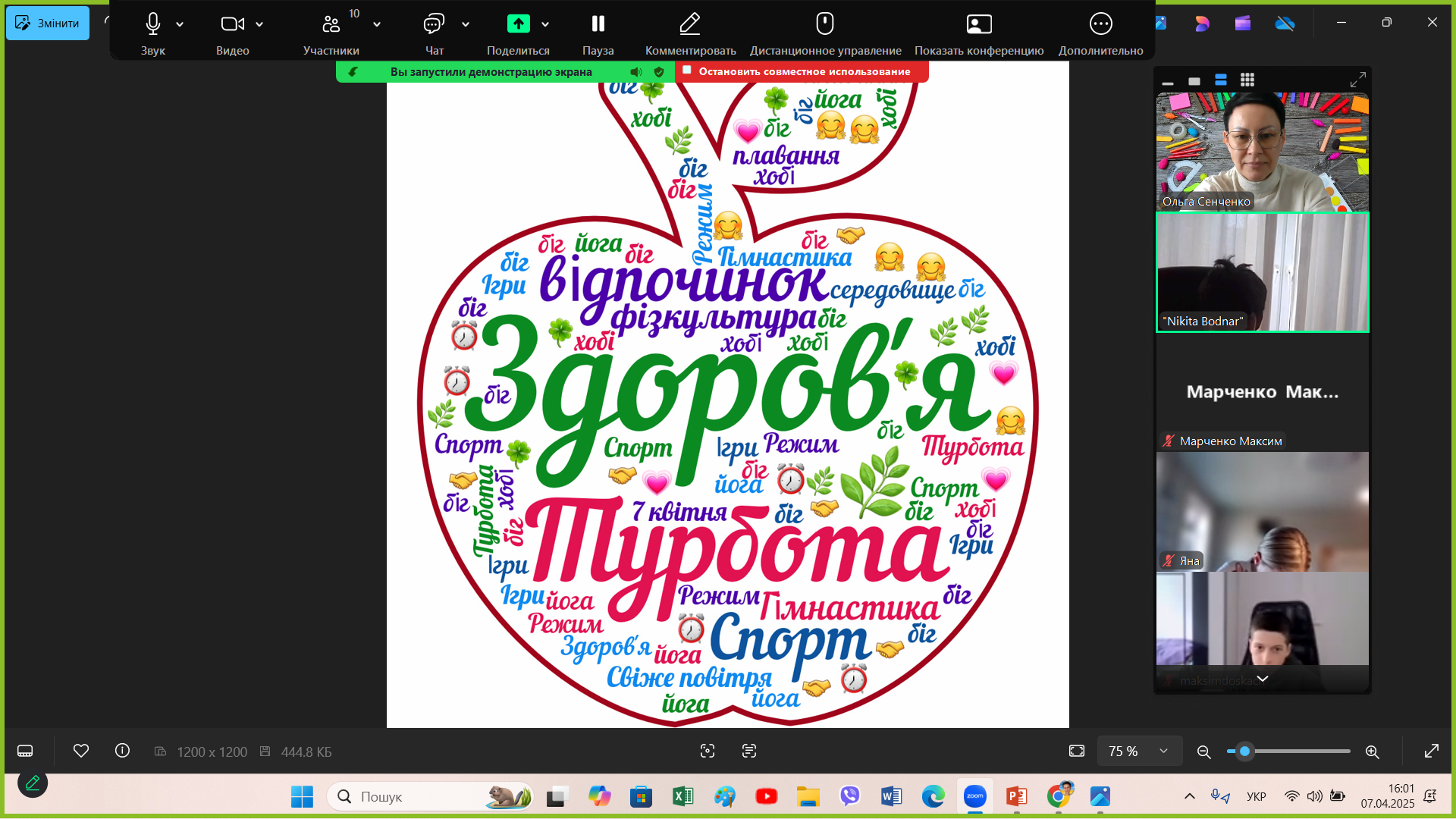Mark the photo as favorite with the heart
The height and width of the screenshot is (819, 1456).
[x=81, y=751]
